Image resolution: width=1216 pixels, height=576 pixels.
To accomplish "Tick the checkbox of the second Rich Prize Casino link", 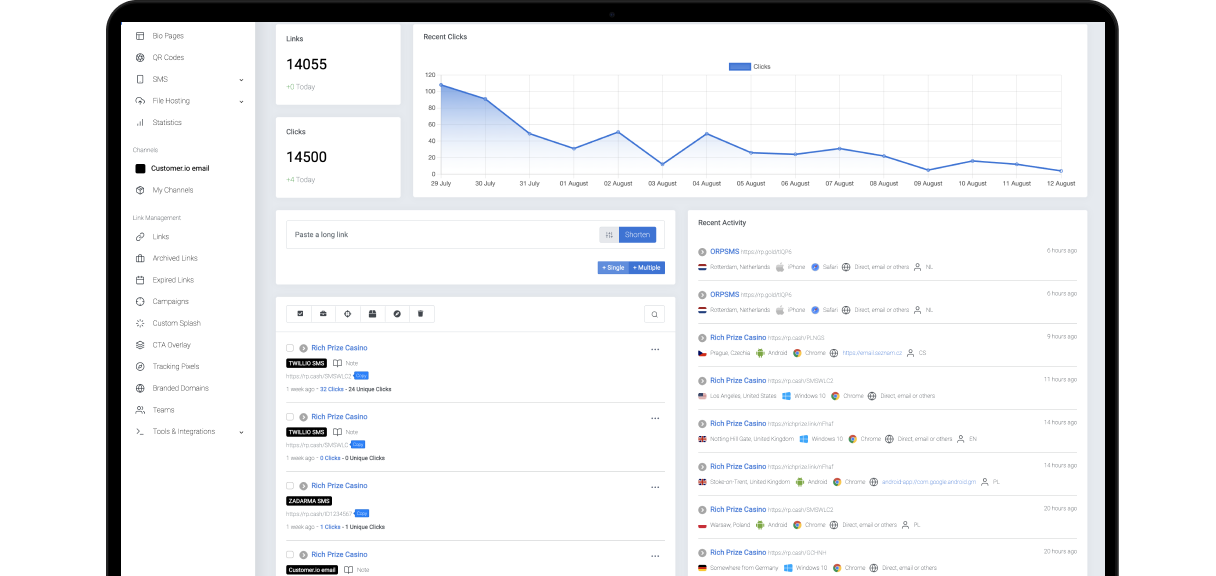I will (290, 417).
